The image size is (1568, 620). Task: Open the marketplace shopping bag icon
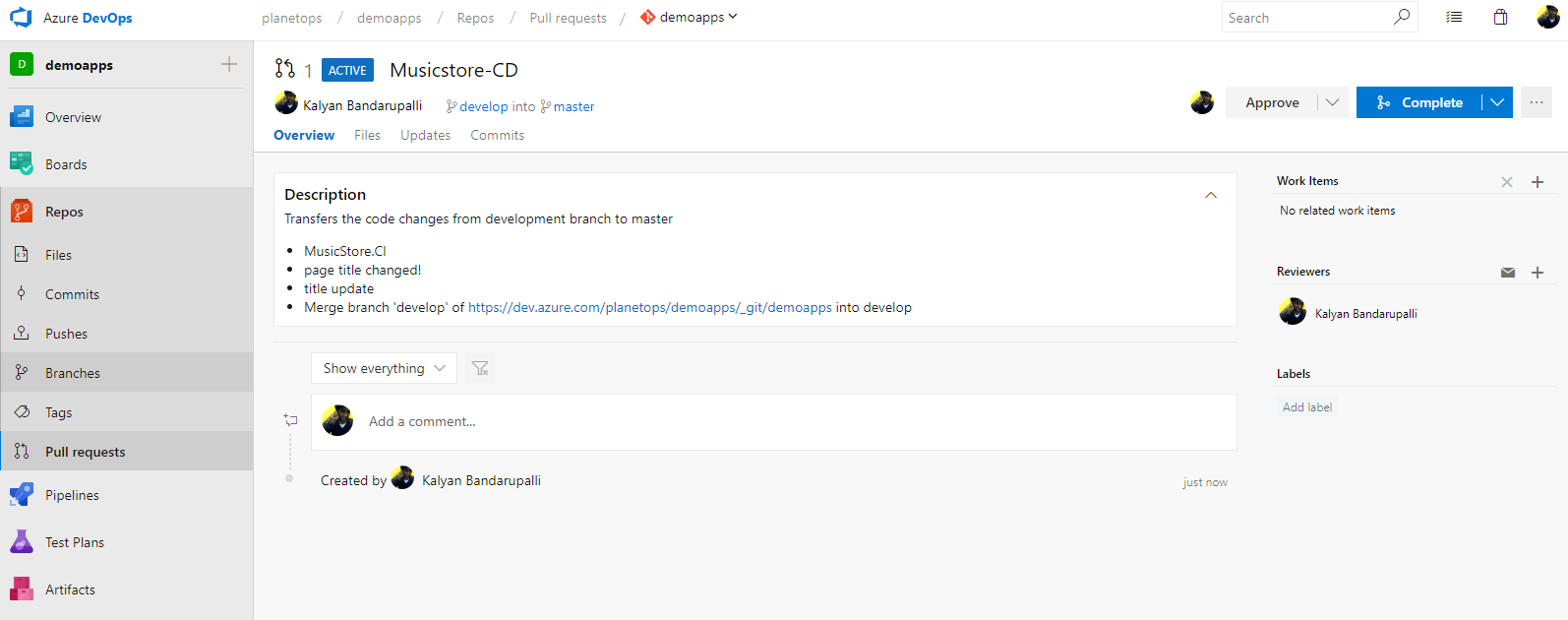(x=1501, y=18)
